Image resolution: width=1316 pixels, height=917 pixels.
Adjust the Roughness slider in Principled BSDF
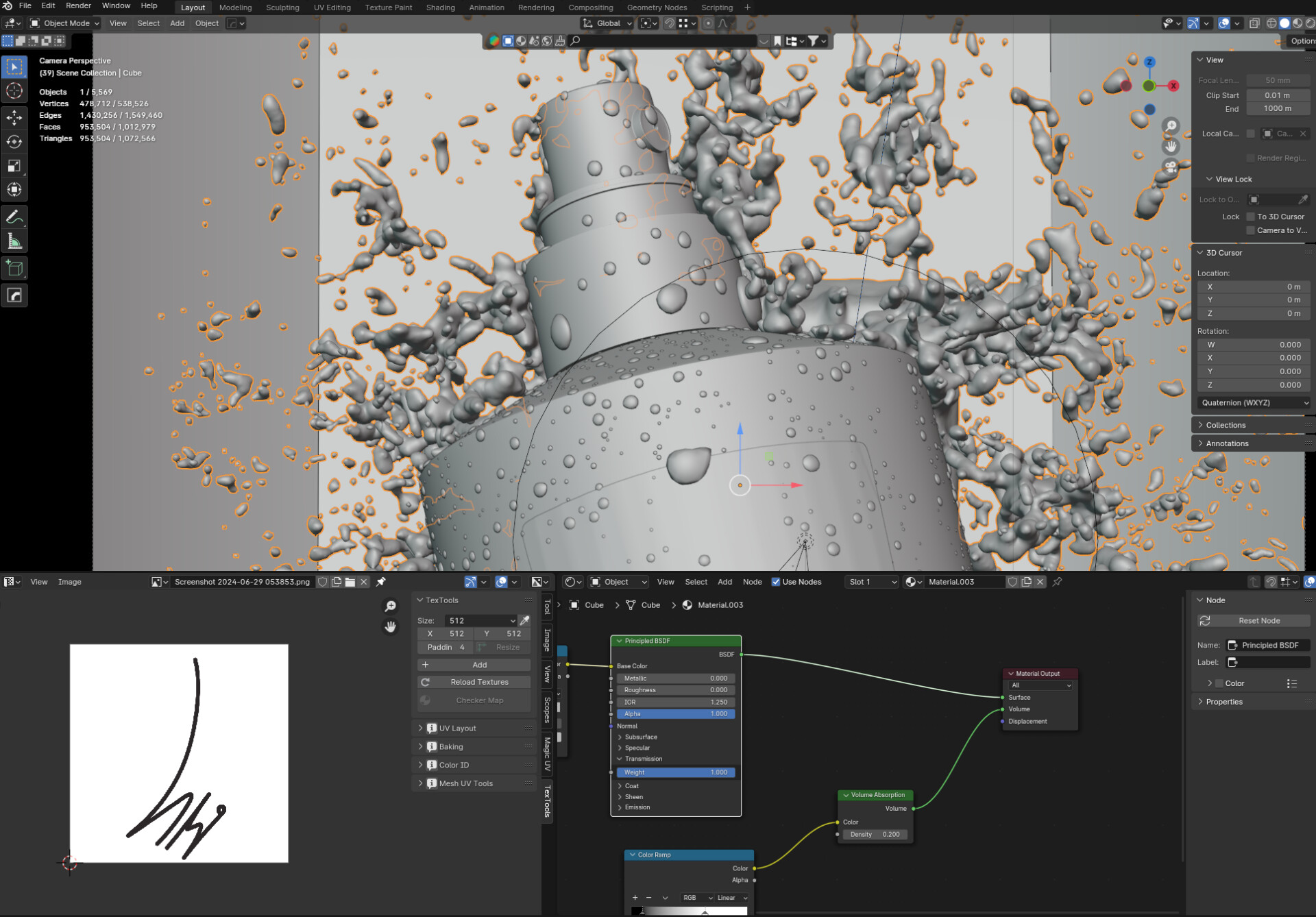(x=675, y=690)
